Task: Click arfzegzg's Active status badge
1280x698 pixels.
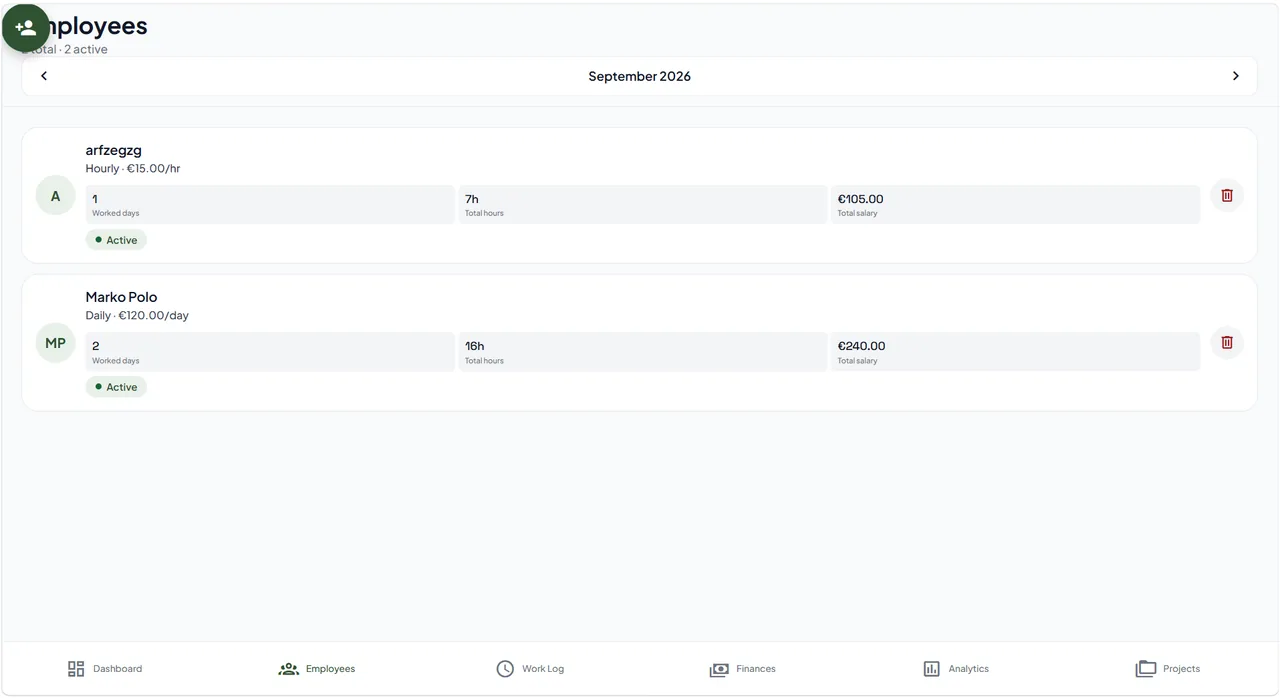Action: click(x=116, y=240)
